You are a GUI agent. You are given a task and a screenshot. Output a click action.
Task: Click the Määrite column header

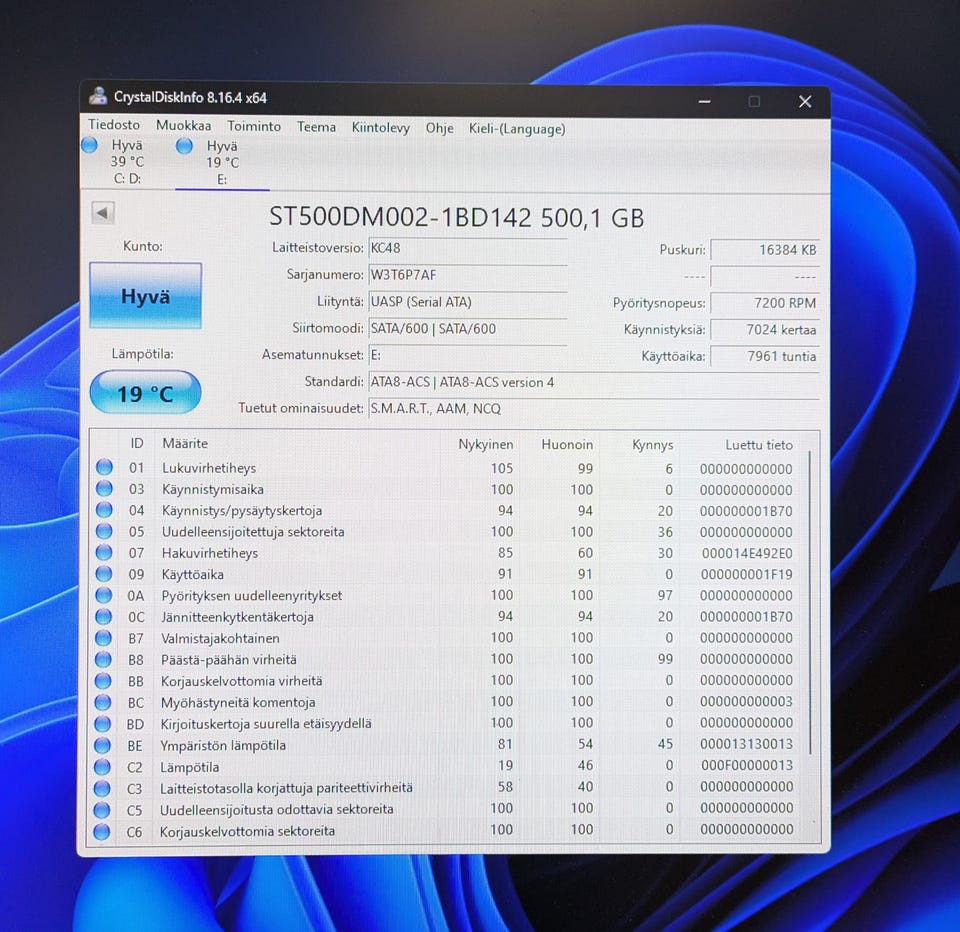[185, 443]
